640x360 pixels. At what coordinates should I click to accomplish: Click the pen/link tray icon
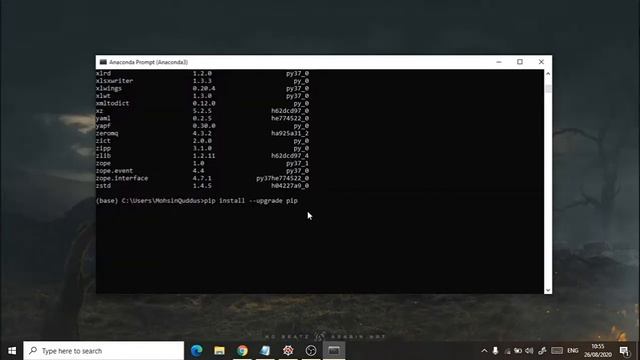(542, 351)
